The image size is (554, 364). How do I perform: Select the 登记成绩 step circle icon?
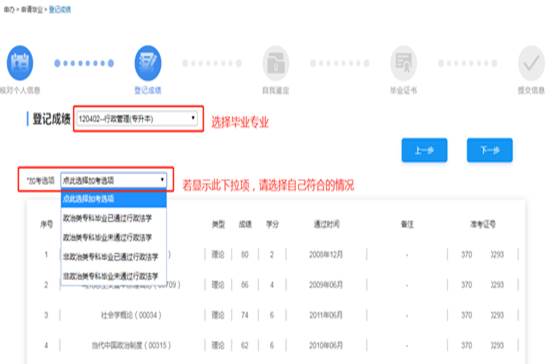coord(148,63)
